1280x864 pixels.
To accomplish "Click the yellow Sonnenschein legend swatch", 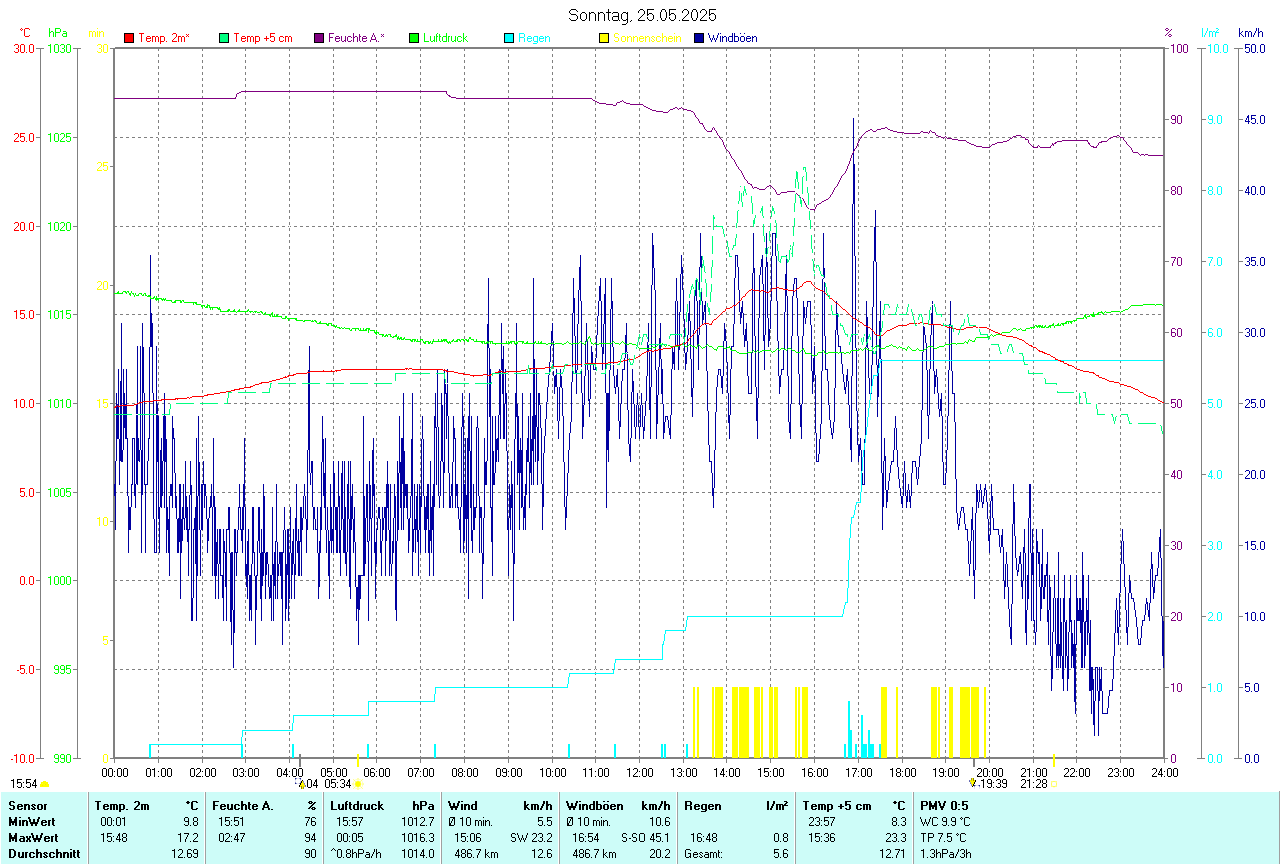I will 604,38.
